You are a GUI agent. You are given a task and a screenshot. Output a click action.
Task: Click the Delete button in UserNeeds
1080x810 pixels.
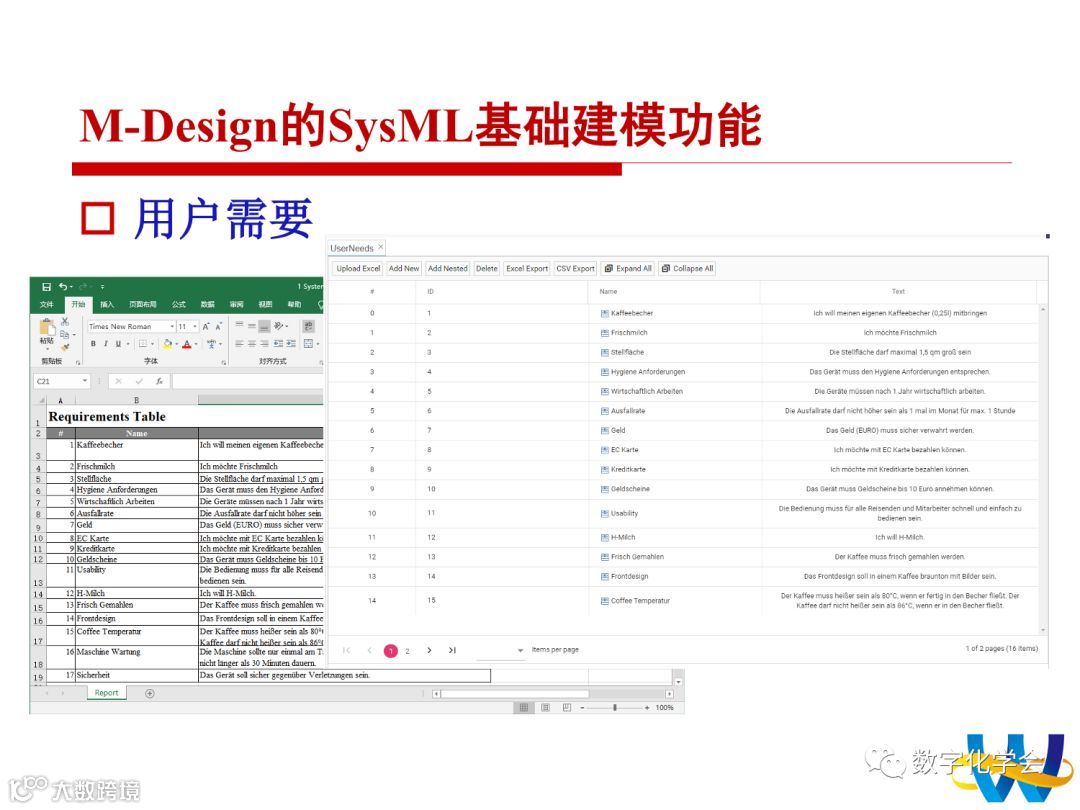(486, 269)
